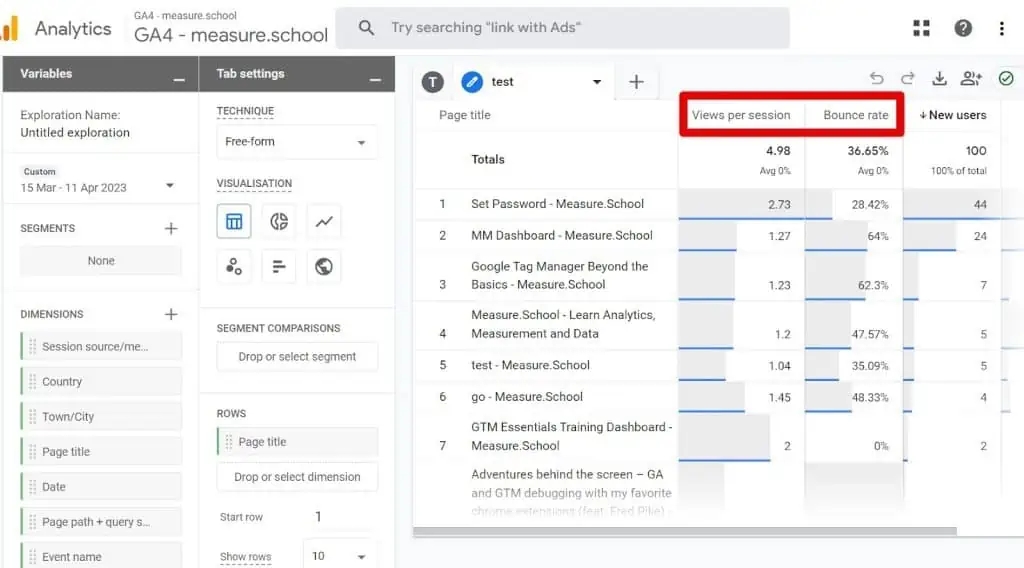Select Page path + query string dimension
1024x568 pixels.
[101, 522]
